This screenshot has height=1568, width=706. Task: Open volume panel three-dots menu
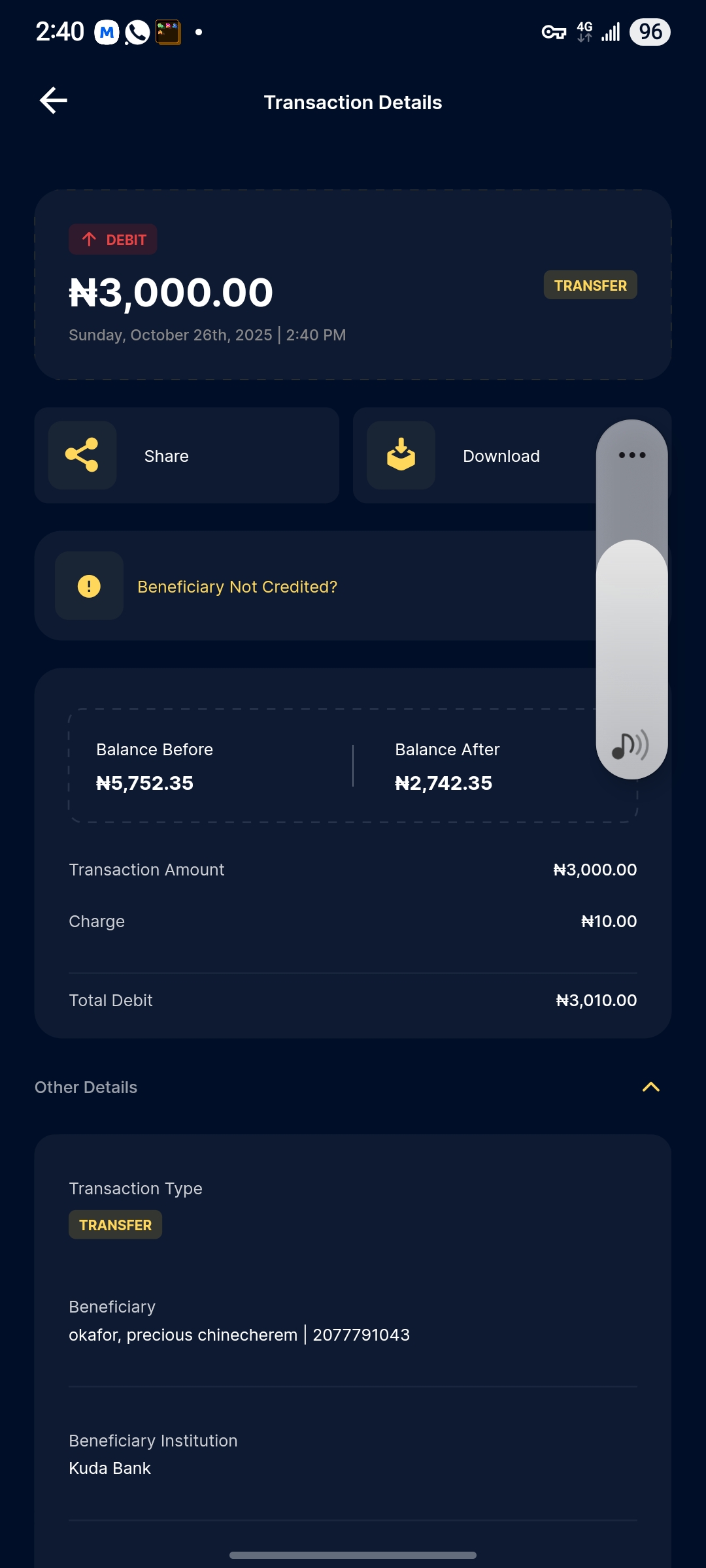point(631,455)
